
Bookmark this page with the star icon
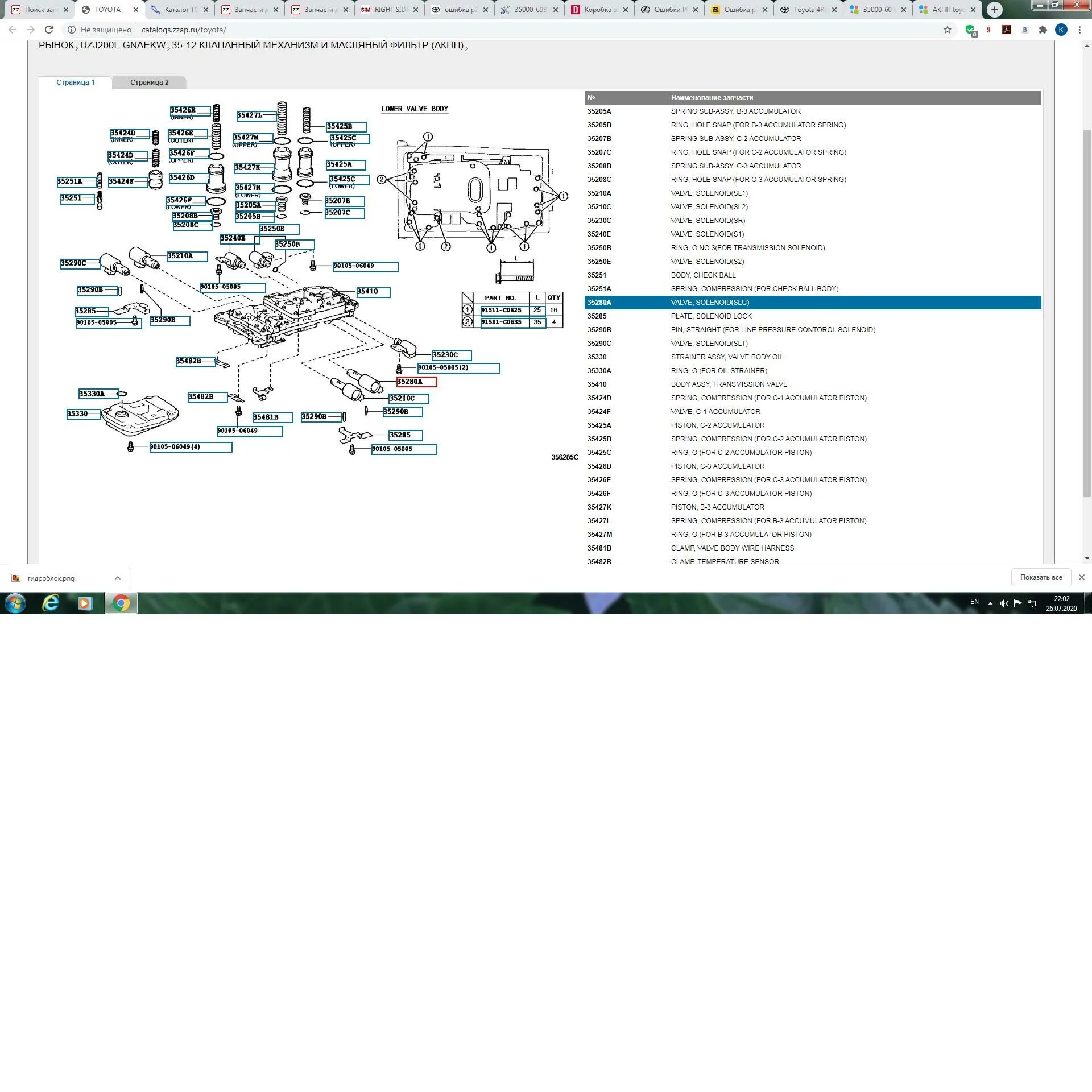(x=947, y=30)
